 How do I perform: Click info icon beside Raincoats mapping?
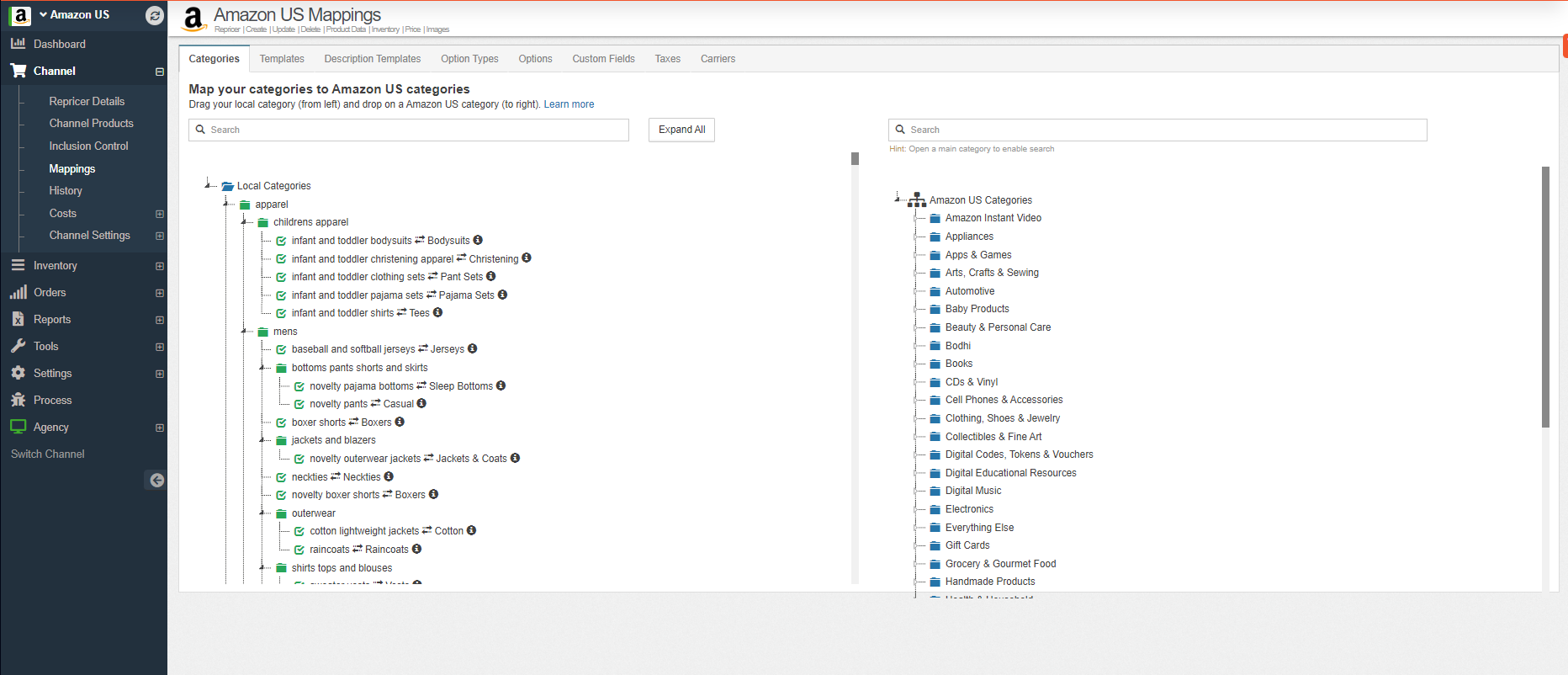[x=416, y=549]
